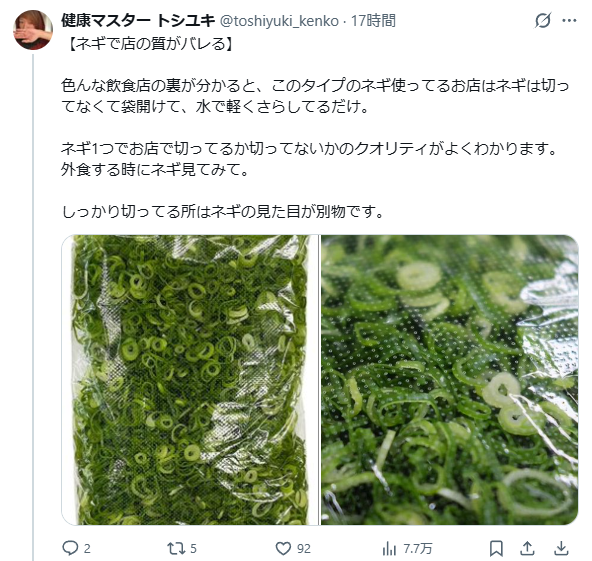Click the repost count 5
Screen dimensions: 592x561
(x=193, y=549)
